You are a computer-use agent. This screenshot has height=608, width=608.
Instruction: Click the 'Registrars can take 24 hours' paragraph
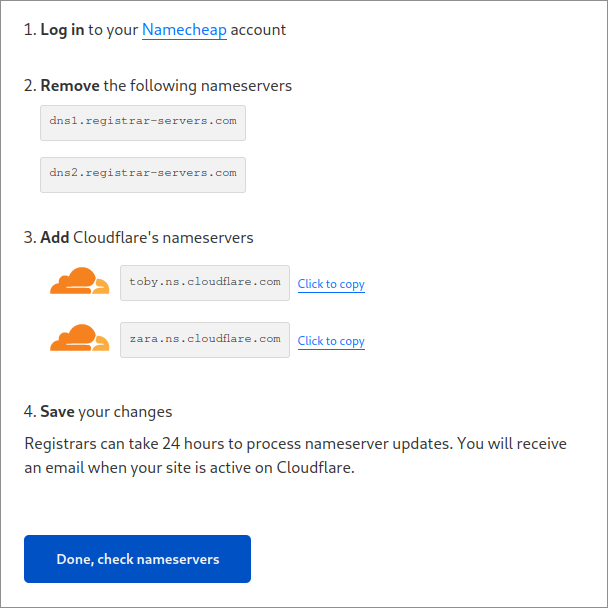click(x=295, y=455)
